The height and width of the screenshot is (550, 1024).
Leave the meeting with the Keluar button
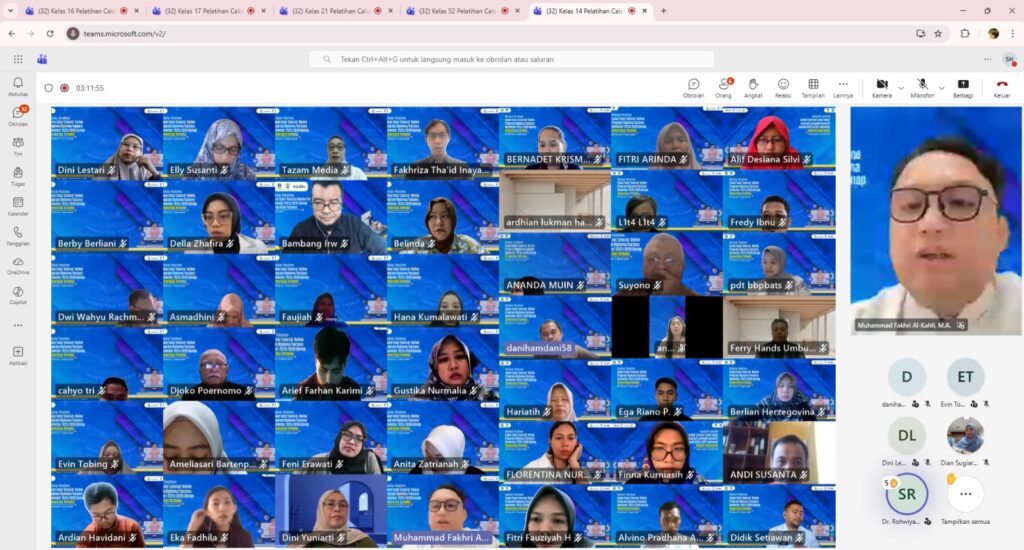(1001, 86)
